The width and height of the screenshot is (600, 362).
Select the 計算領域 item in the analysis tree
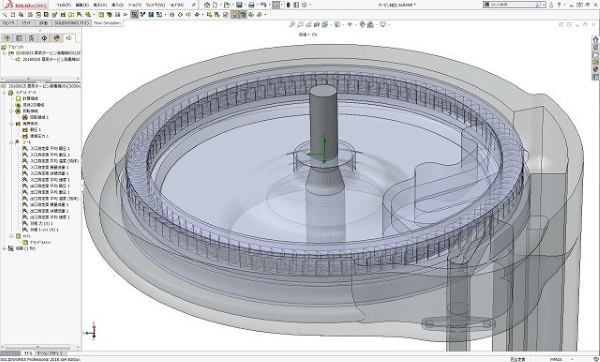point(30,98)
